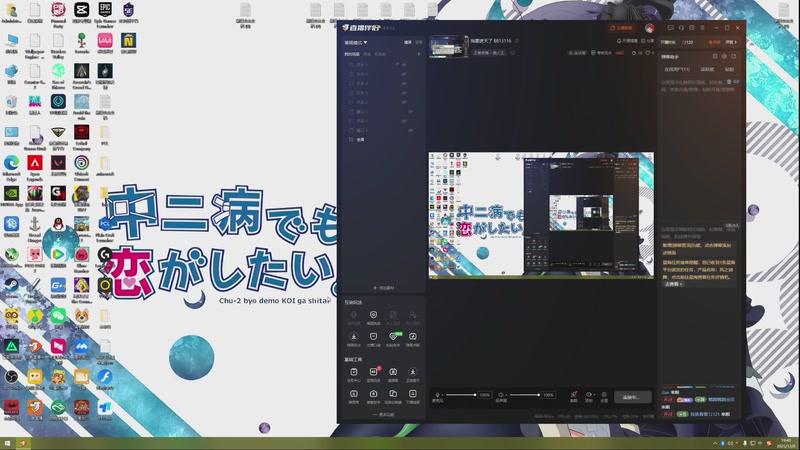The image size is (800, 450).
Task: Pop out the danmaku assistant panel
Action: tap(715, 57)
